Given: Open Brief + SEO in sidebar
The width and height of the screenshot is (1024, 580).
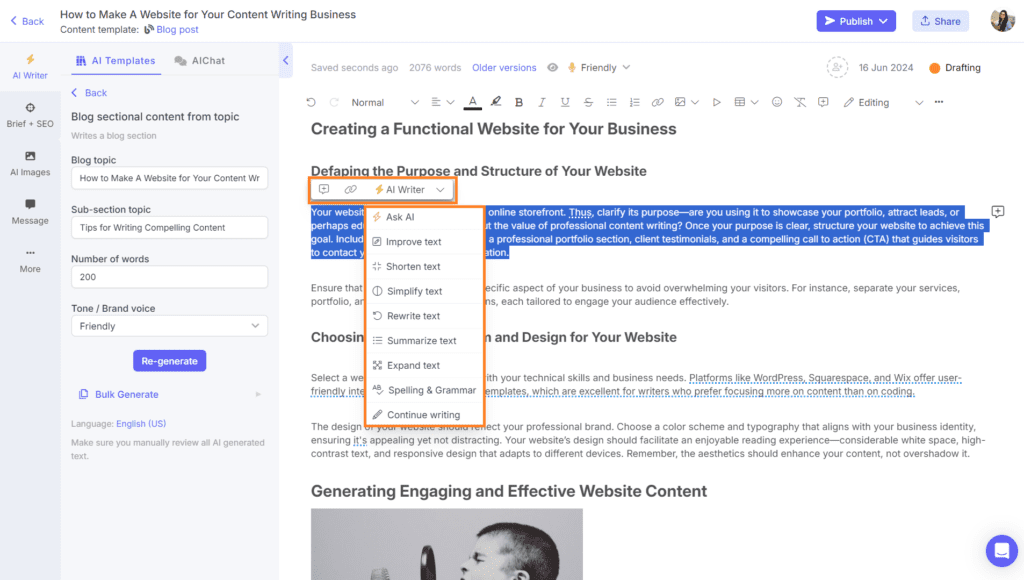Looking at the screenshot, I should click(x=30, y=116).
